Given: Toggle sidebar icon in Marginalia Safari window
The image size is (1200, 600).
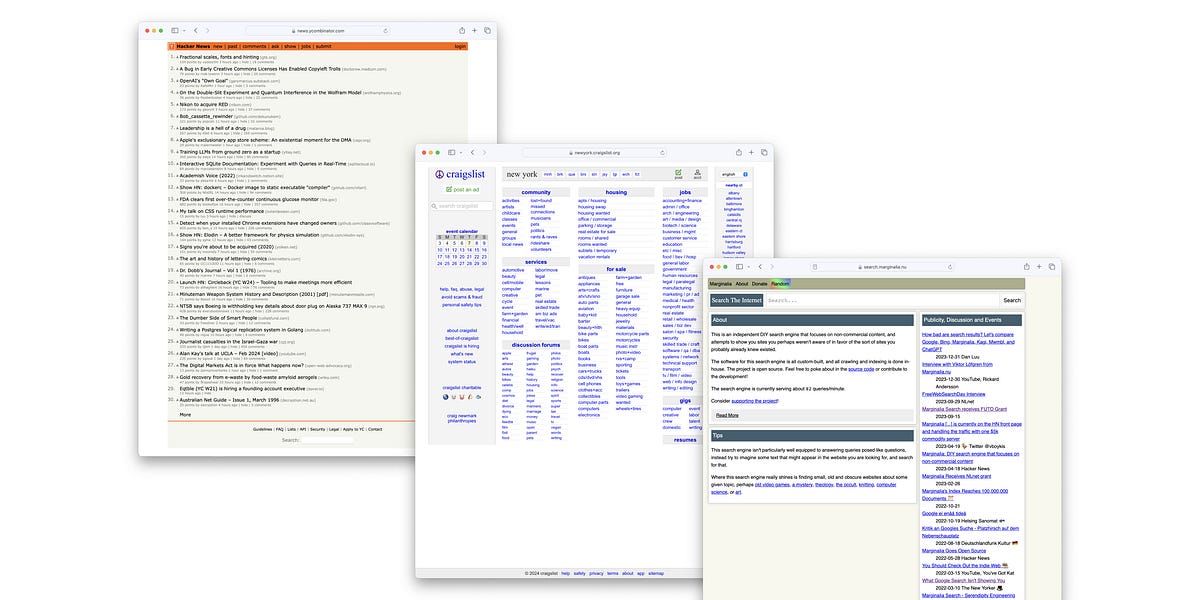Looking at the screenshot, I should click(740, 267).
